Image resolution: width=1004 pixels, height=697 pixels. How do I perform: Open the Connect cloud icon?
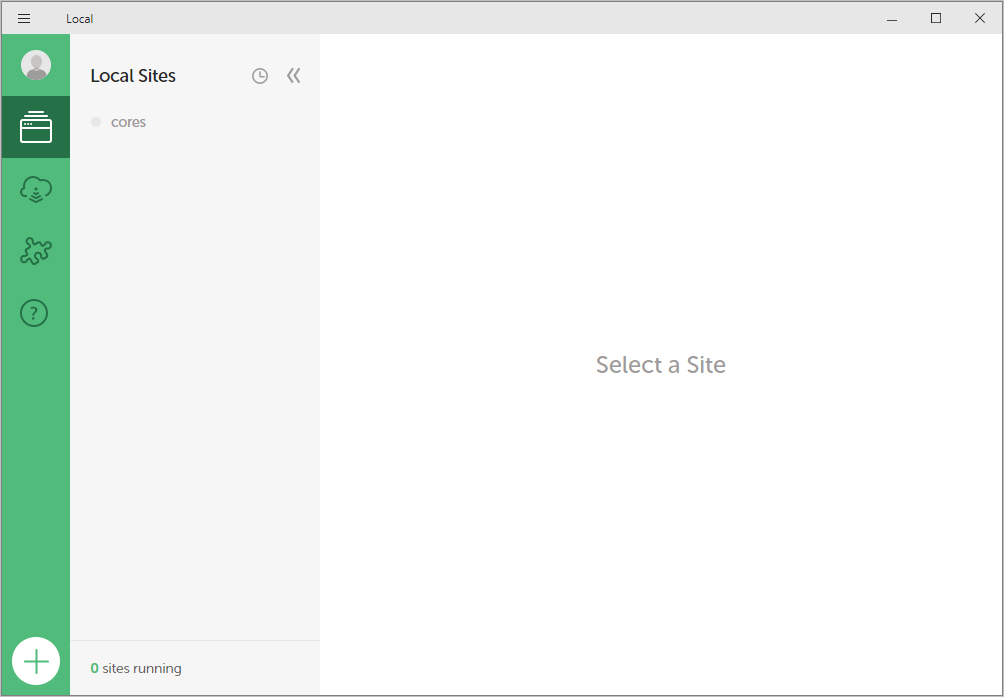(x=36, y=190)
